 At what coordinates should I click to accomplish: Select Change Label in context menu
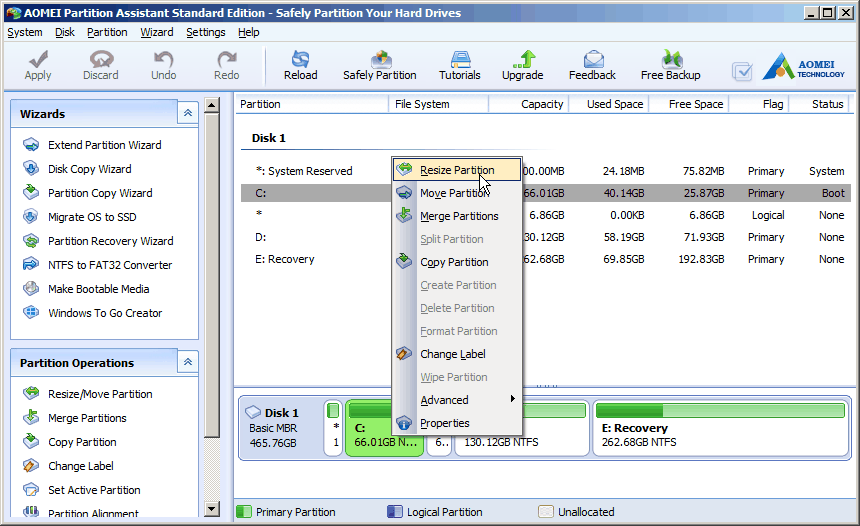click(x=457, y=354)
